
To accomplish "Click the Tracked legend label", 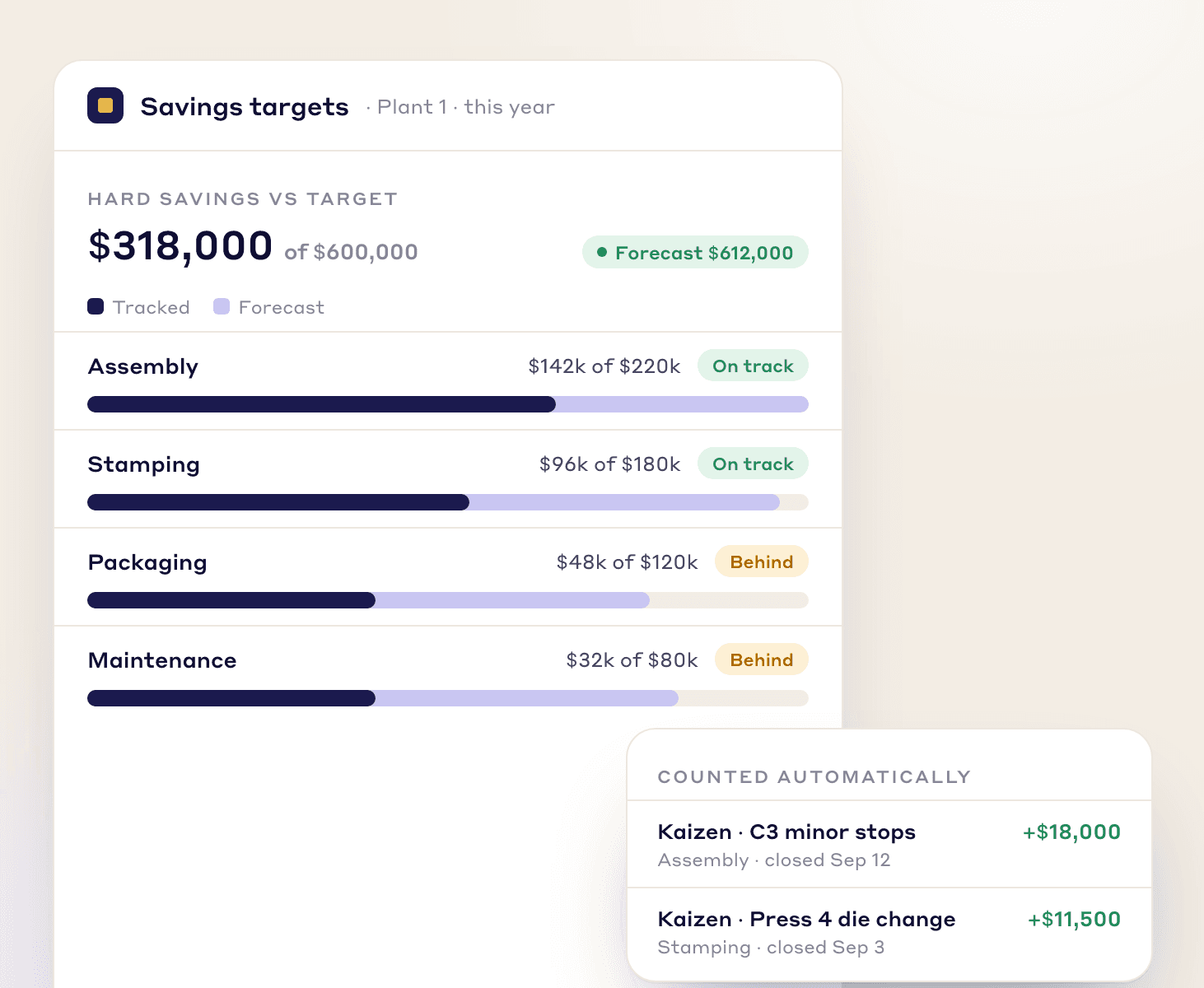I will coord(152,307).
